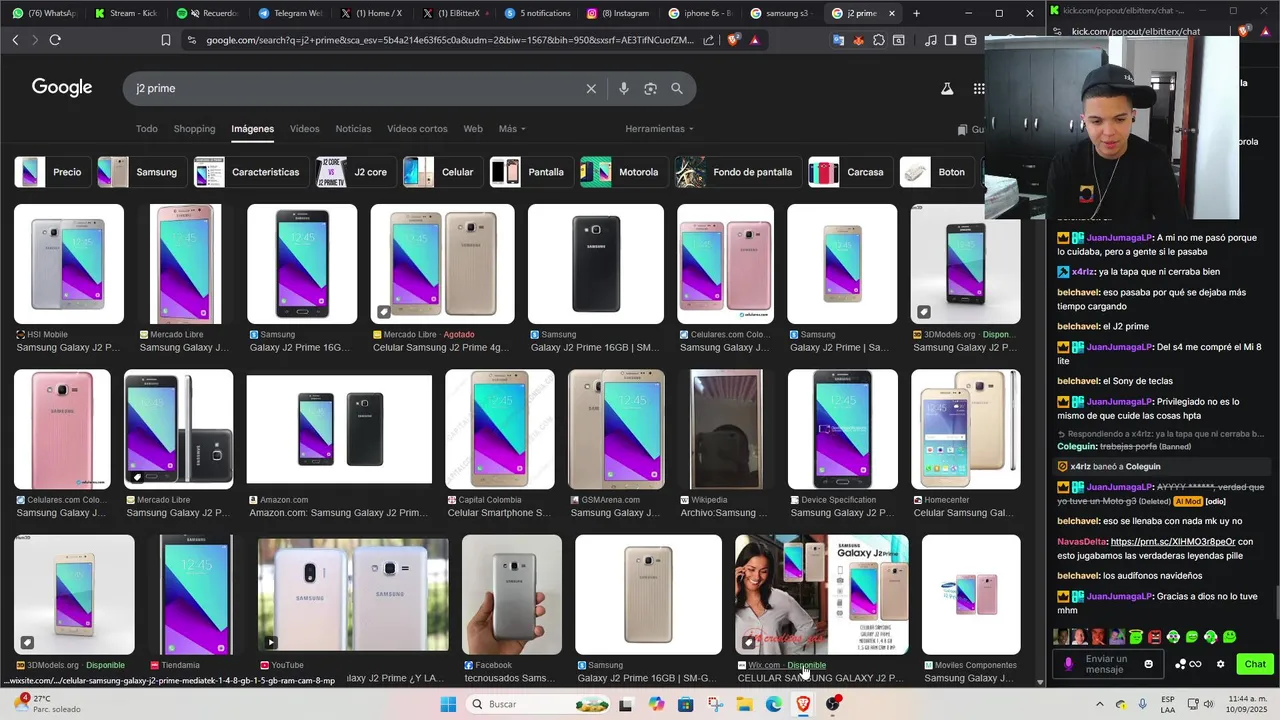The width and height of the screenshot is (1280, 720).
Task: Open Windows Start menu
Action: point(448,704)
